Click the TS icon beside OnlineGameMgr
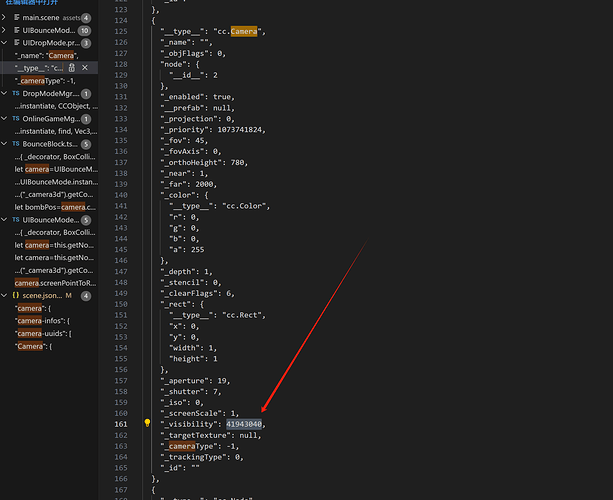The height and width of the screenshot is (500, 613). 16,119
